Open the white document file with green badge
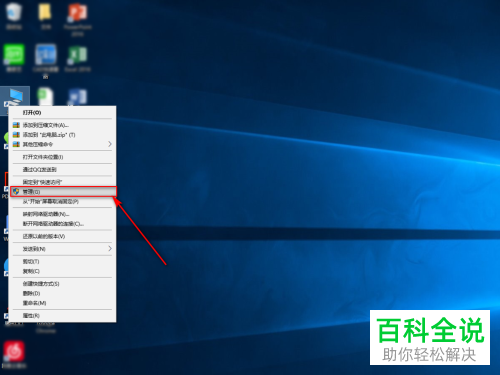 point(45,97)
